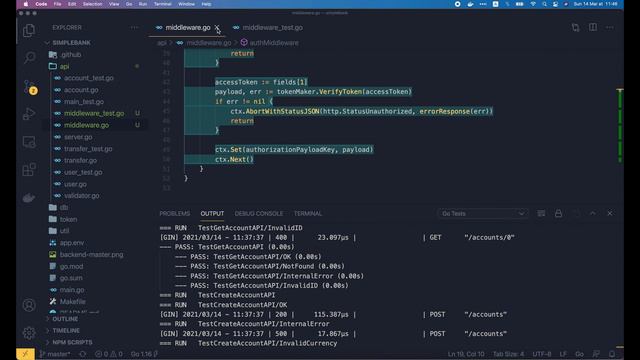Viewport: 640px width, 360px height.
Task: Open the Manage gear icon
Action: click(29, 333)
